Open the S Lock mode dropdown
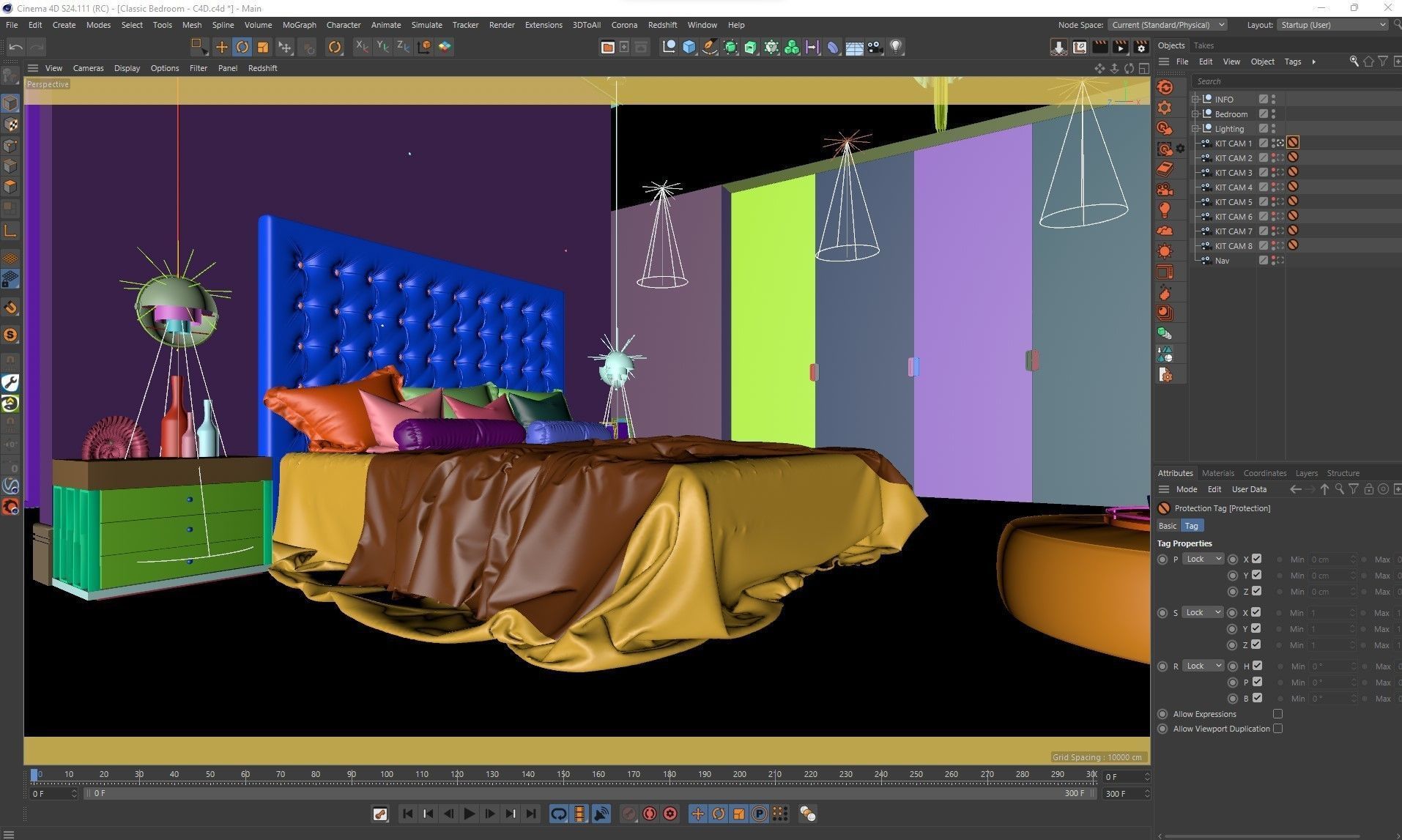The image size is (1402, 840). [1203, 612]
